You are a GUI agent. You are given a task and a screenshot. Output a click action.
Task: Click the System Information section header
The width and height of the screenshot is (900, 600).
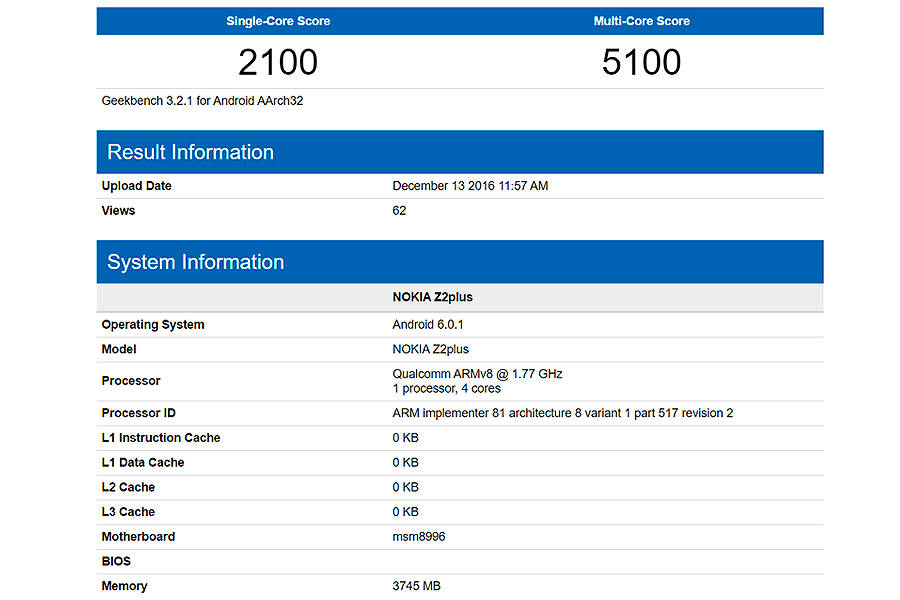pyautogui.click(x=195, y=262)
